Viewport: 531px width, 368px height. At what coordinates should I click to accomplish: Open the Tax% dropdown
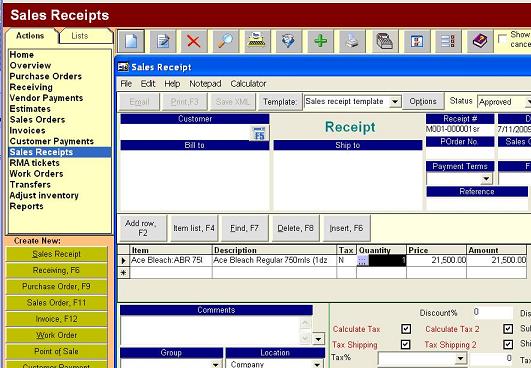coord(460,358)
